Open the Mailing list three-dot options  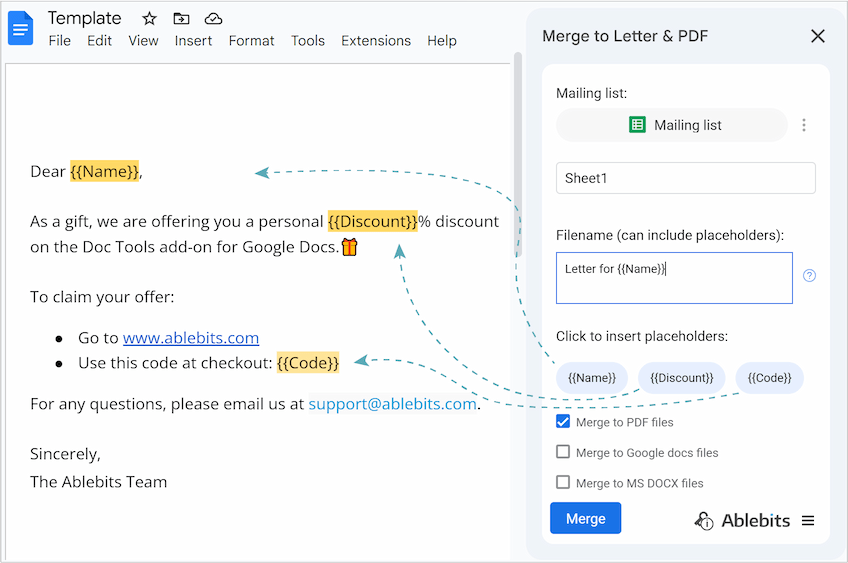tap(804, 125)
